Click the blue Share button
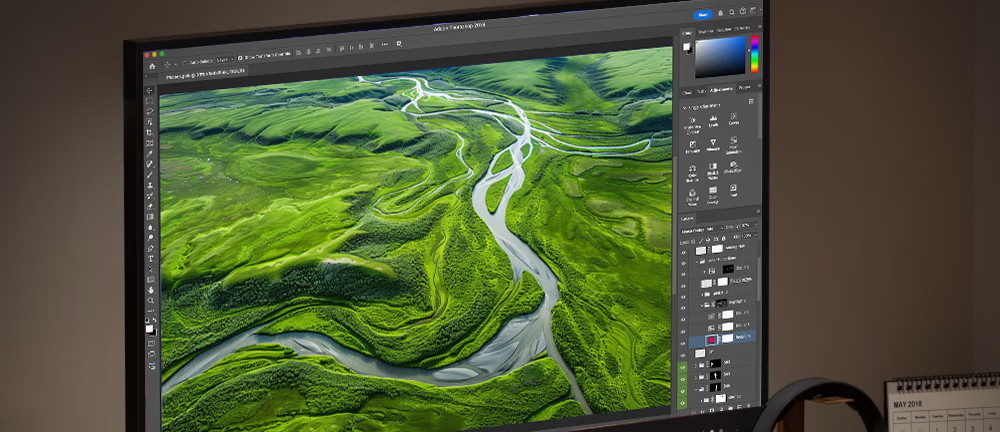Screen dimensions: 1000x432 tap(702, 14)
